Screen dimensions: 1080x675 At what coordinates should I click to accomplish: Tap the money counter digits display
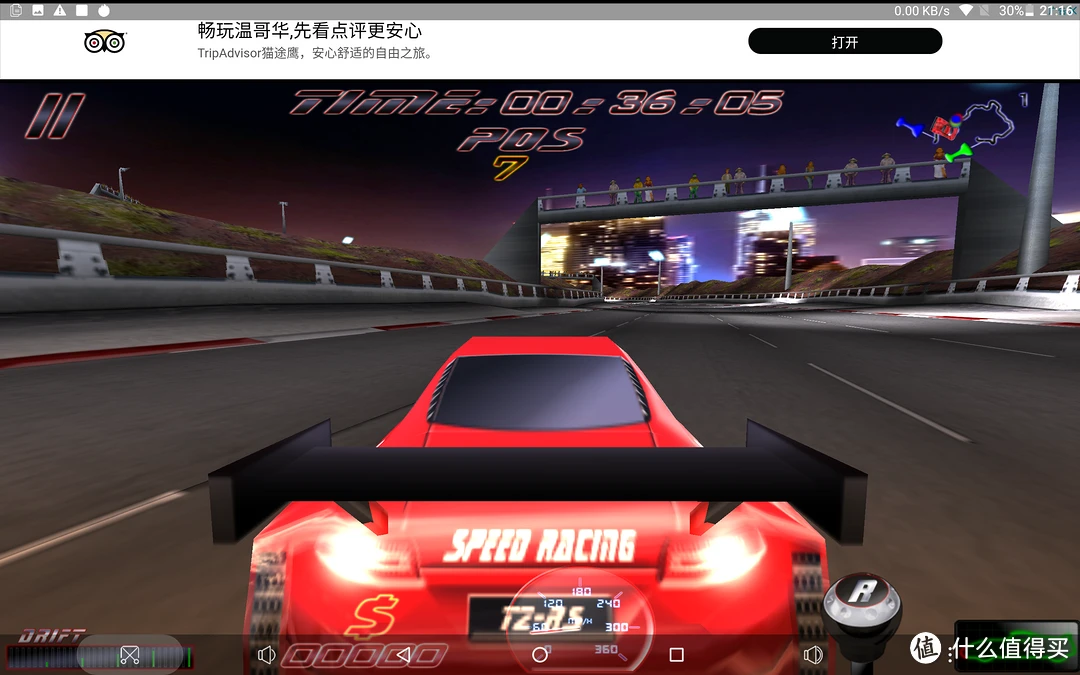[x=365, y=655]
